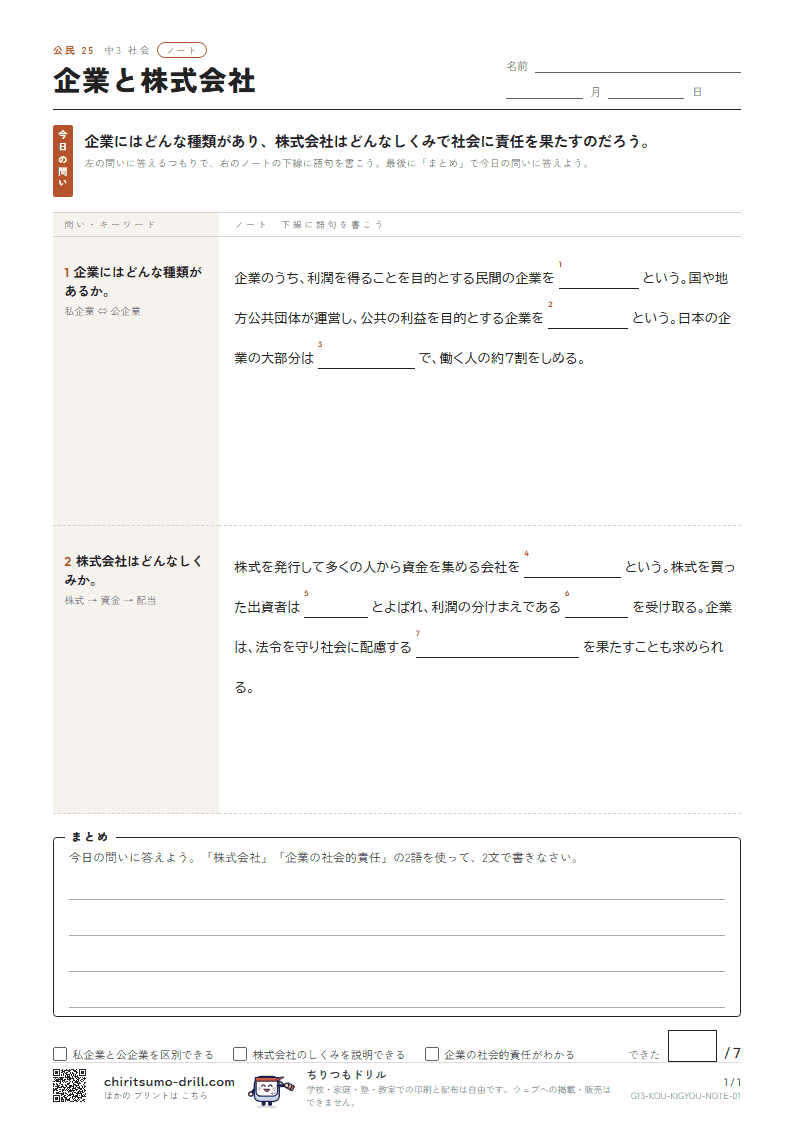The height and width of the screenshot is (1123, 794).
Task: Click the できた label
Action: point(644,1055)
